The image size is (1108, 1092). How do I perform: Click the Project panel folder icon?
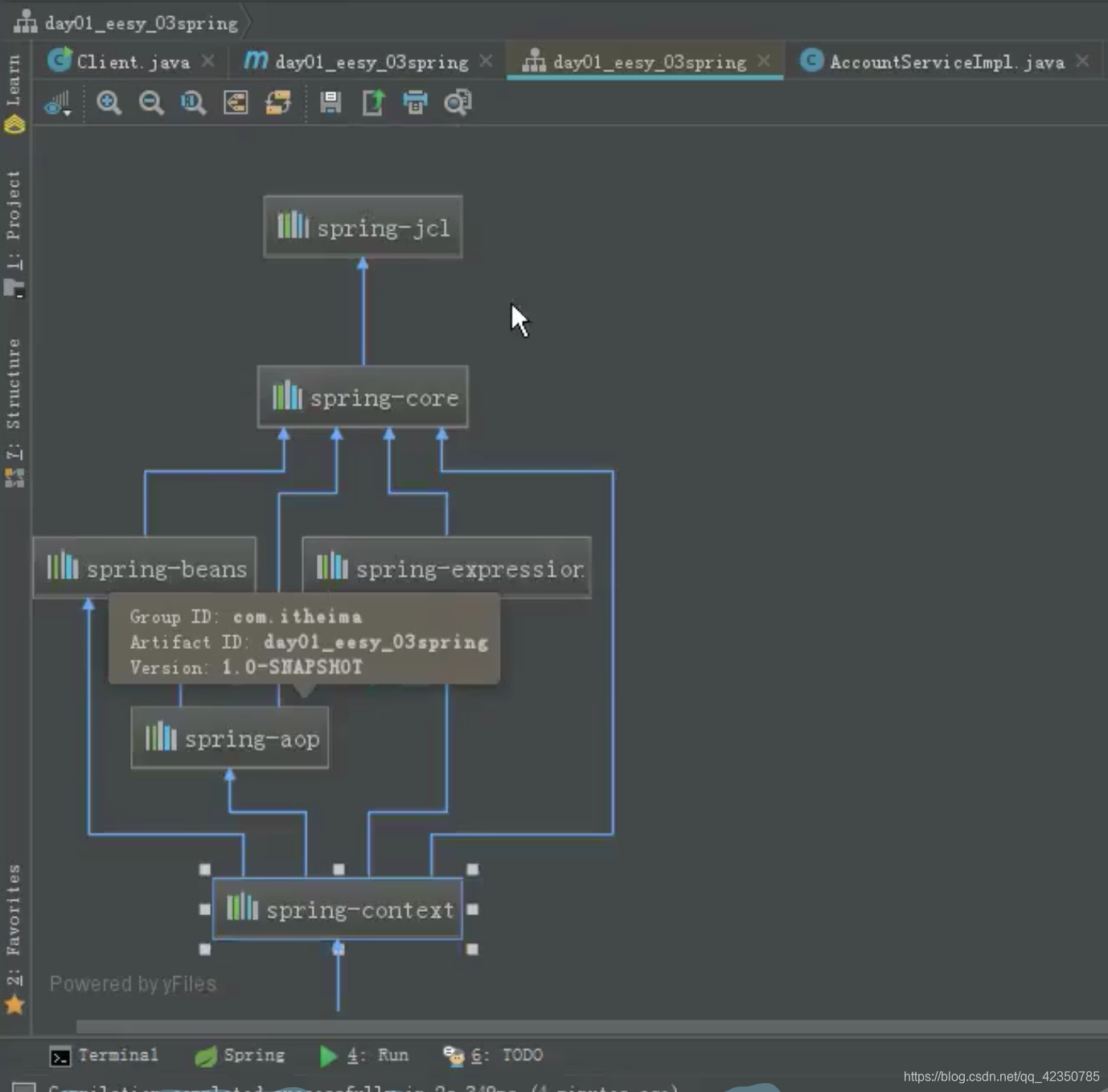point(14,289)
